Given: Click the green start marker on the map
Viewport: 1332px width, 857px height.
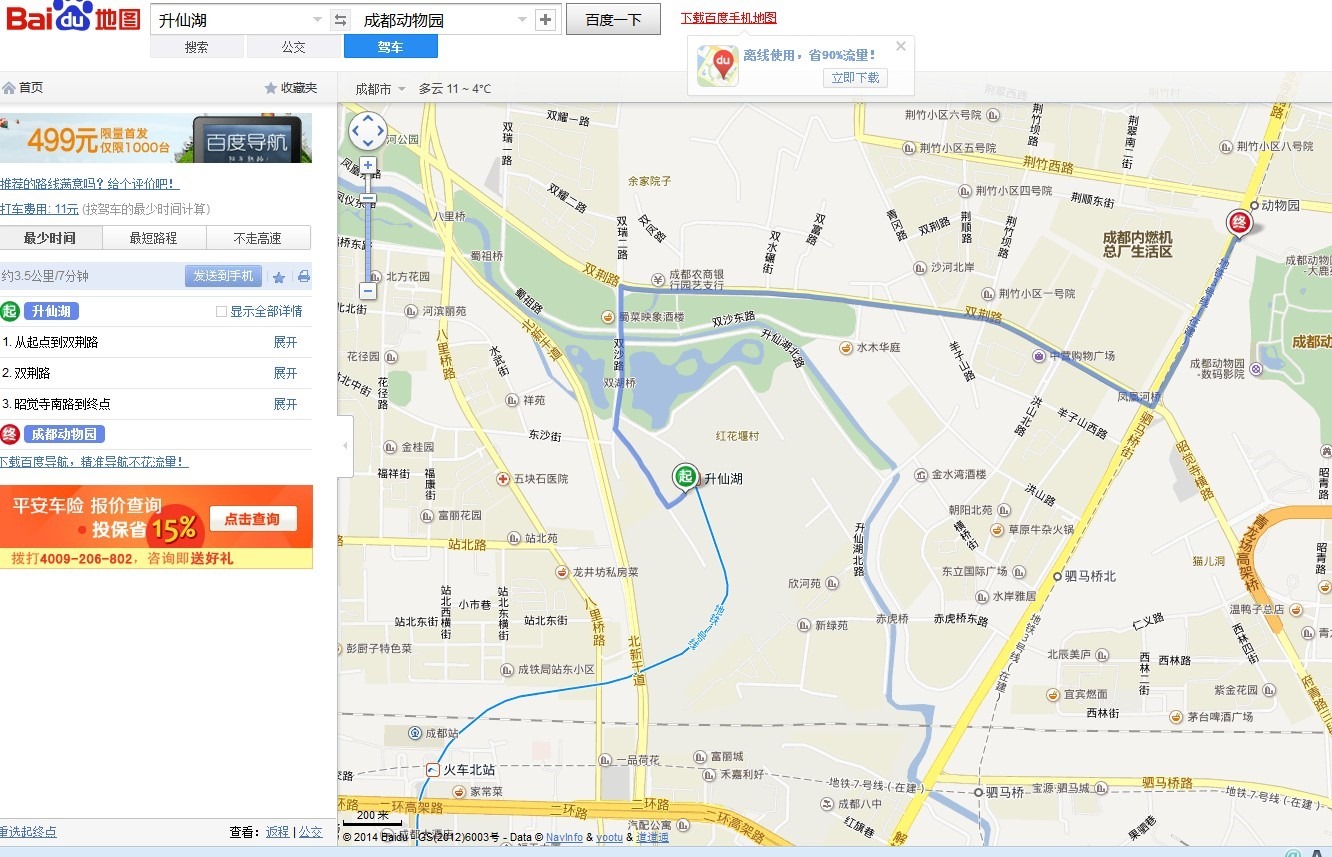Looking at the screenshot, I should click(685, 476).
